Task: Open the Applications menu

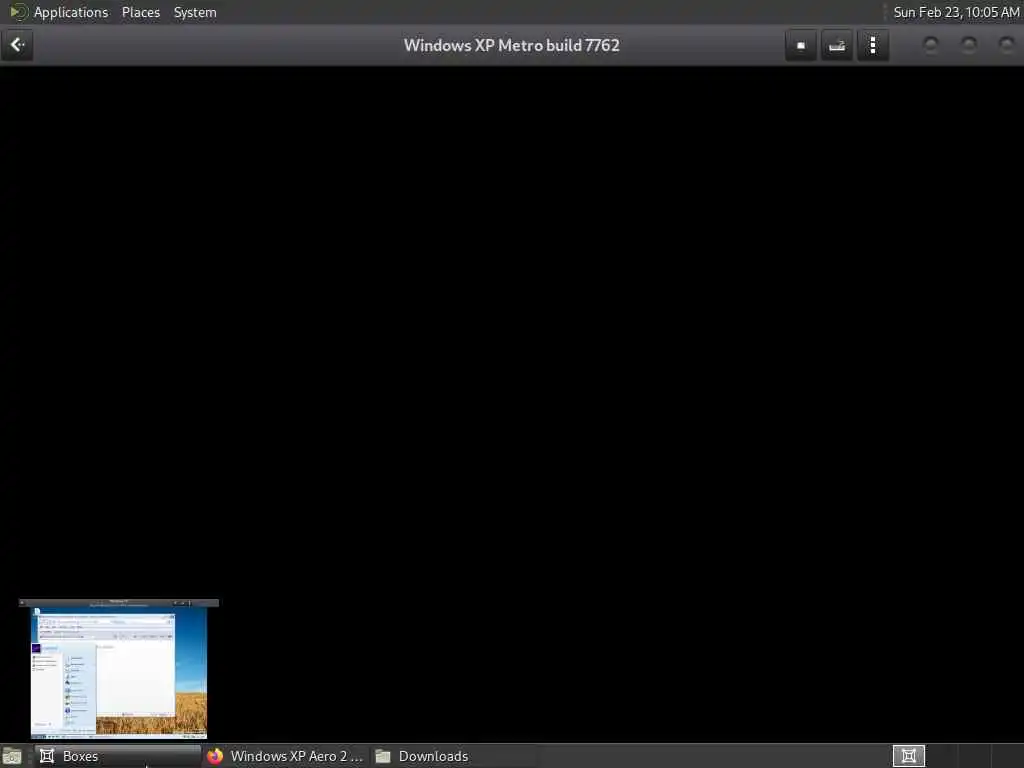Action: click(71, 12)
